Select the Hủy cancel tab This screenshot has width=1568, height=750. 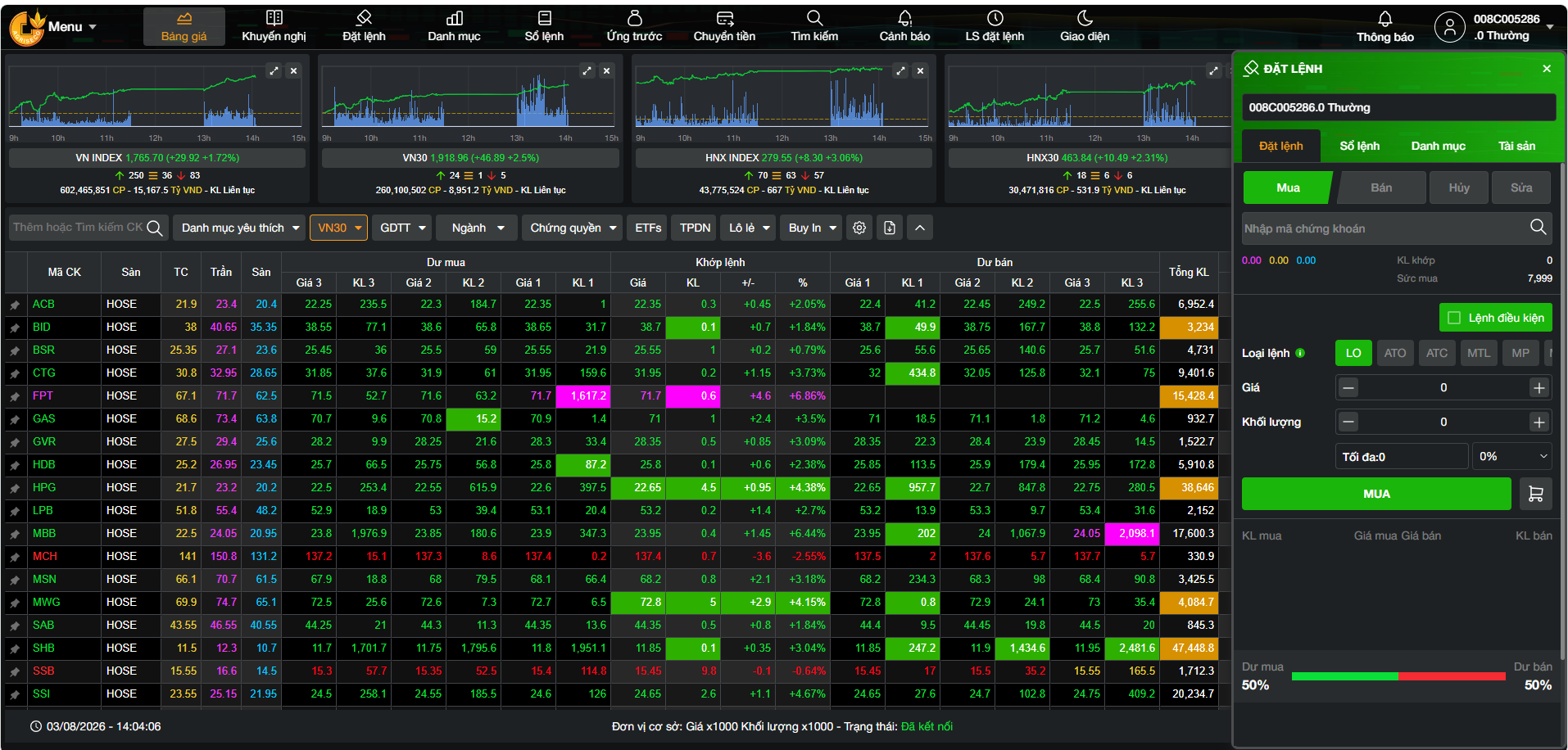(x=1459, y=187)
